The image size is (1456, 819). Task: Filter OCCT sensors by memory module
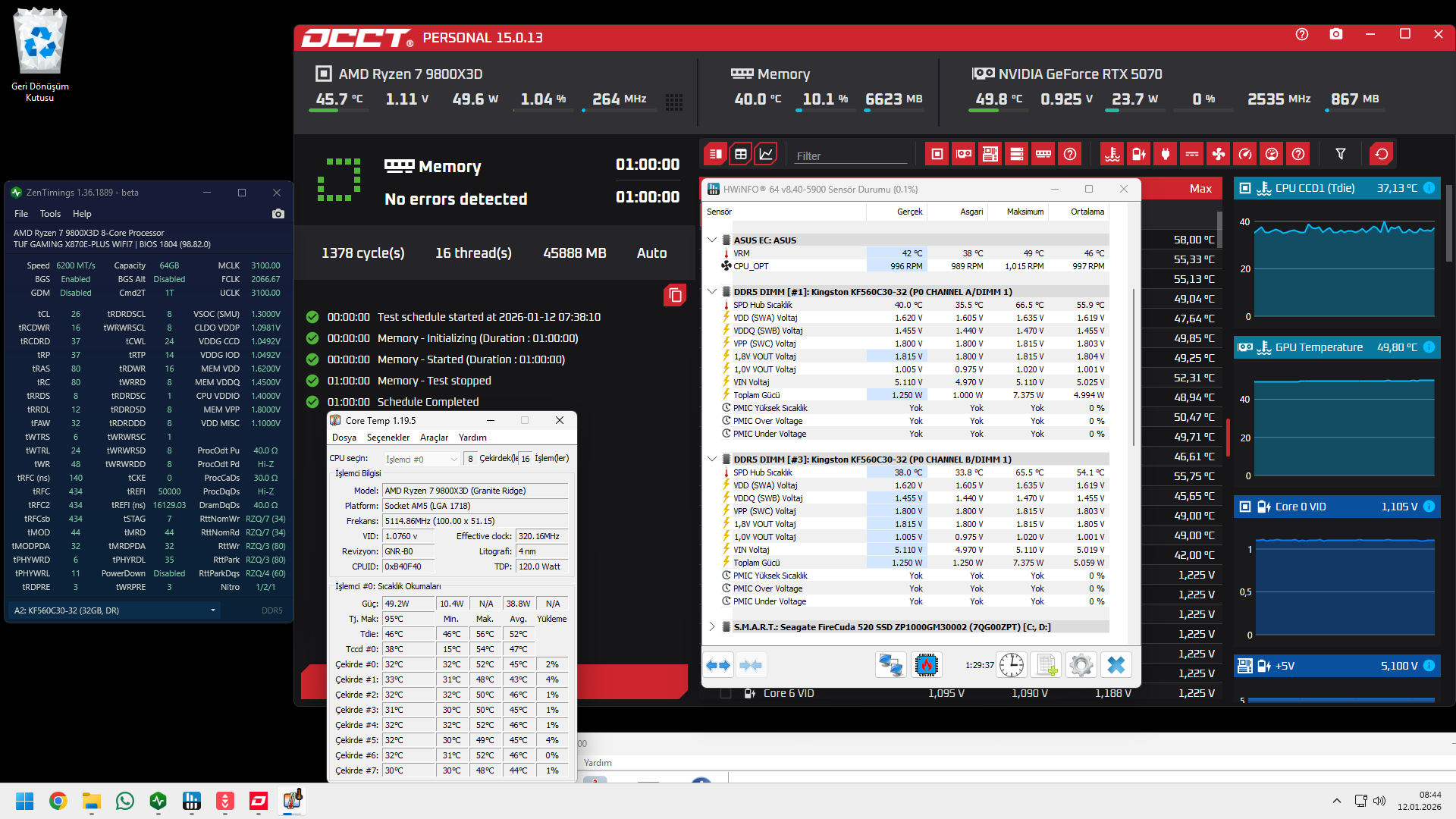click(1043, 154)
